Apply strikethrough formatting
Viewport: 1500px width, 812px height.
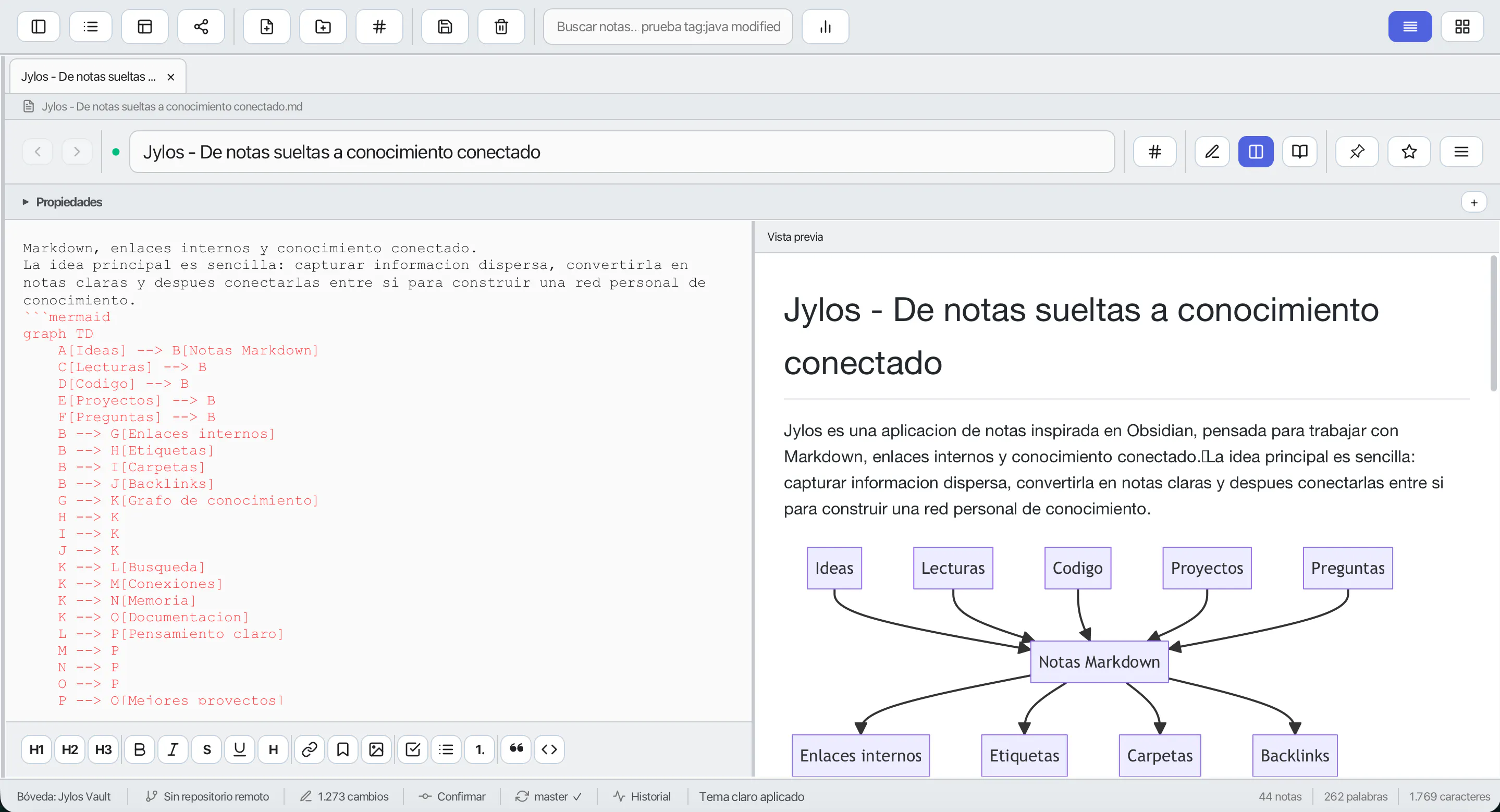[207, 749]
